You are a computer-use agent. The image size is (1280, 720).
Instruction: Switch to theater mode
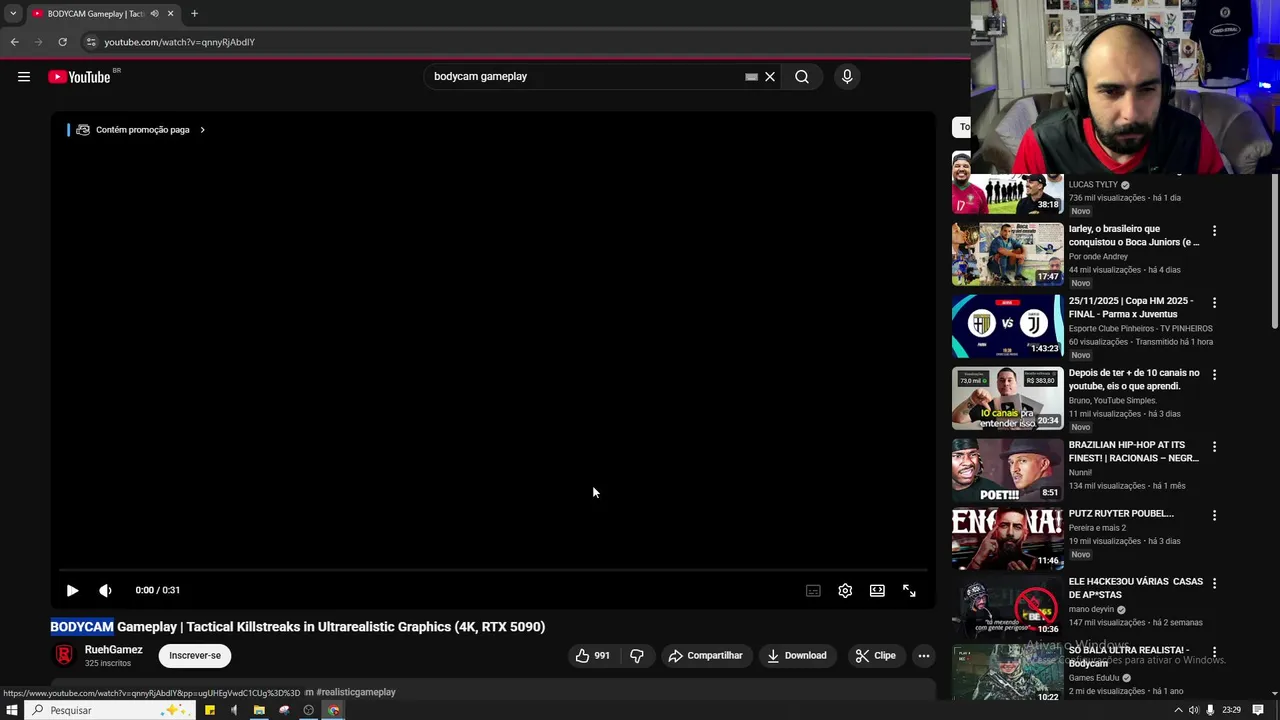877,591
